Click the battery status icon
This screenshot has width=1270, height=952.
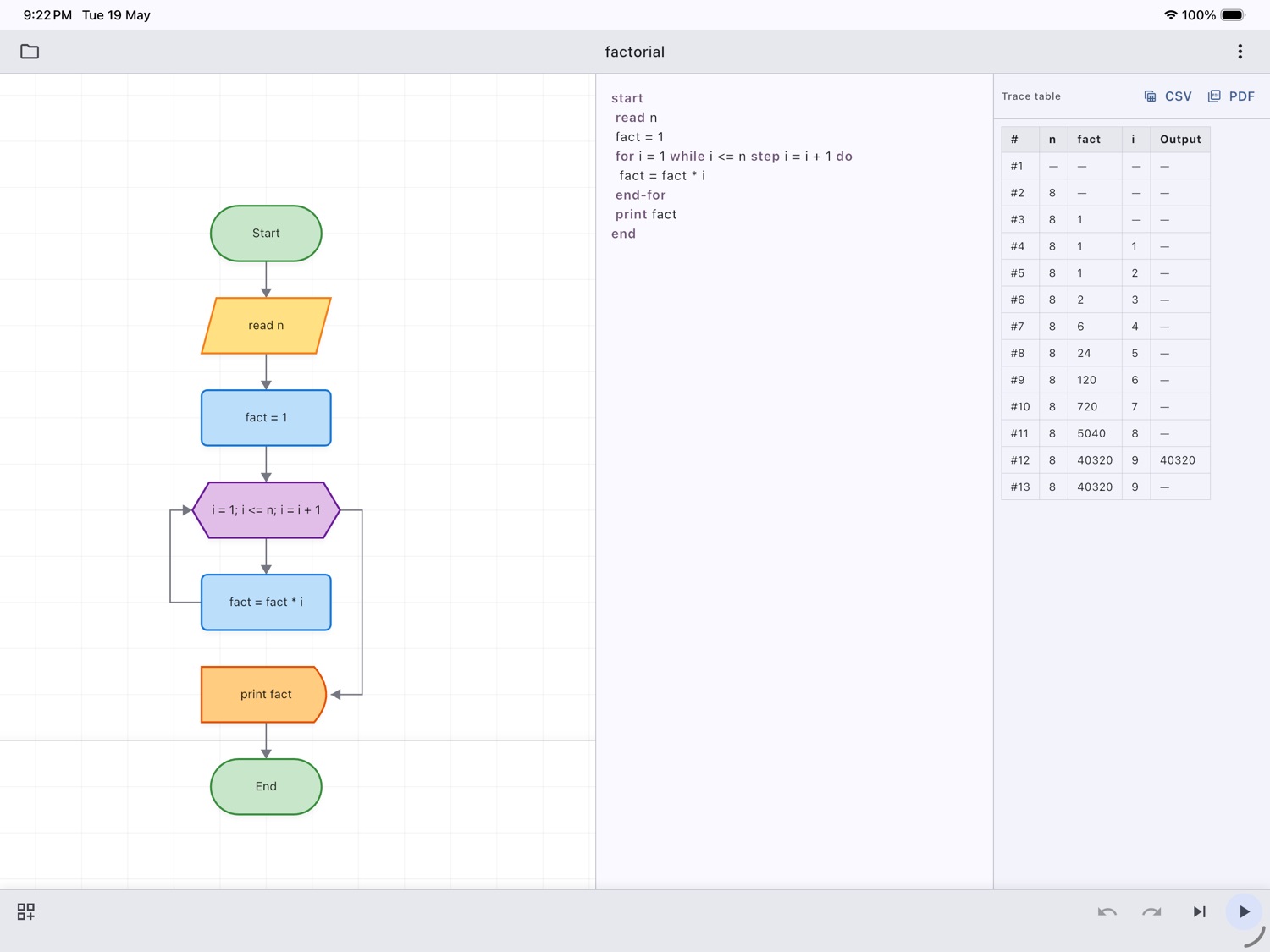pos(1234,15)
